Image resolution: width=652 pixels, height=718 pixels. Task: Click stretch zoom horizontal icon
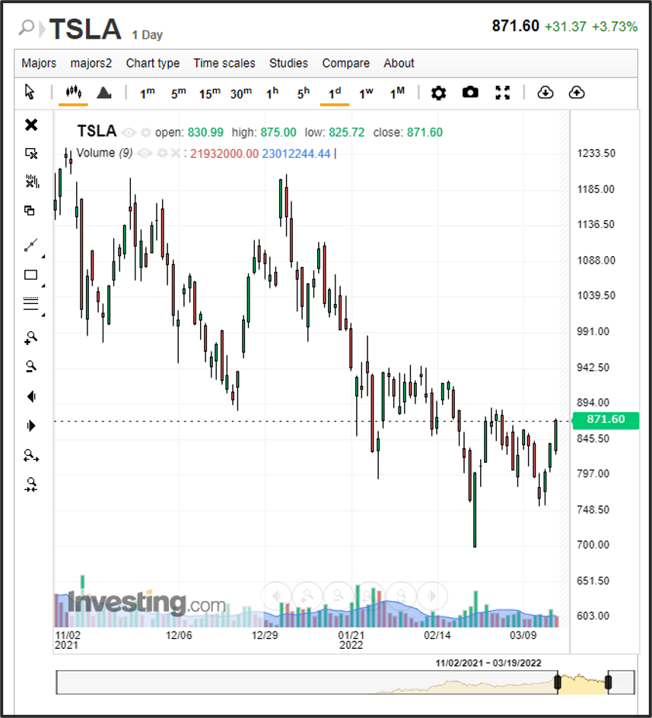[x=31, y=456]
